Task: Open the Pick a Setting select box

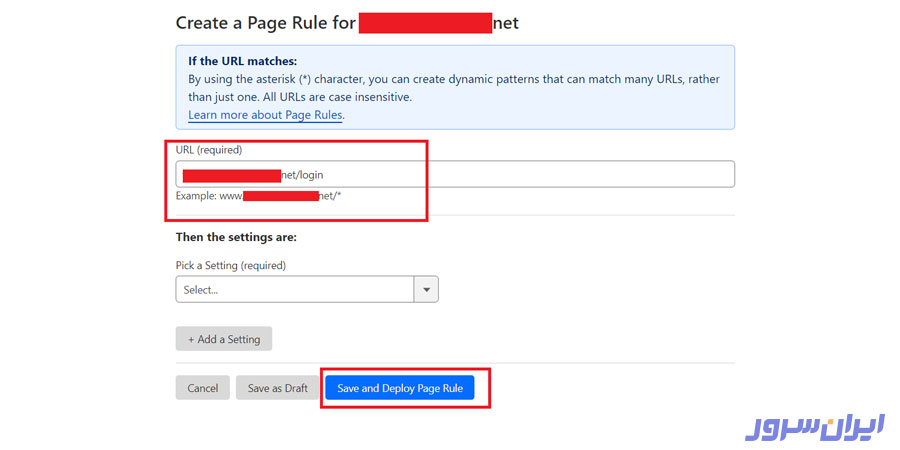Action: click(x=295, y=289)
